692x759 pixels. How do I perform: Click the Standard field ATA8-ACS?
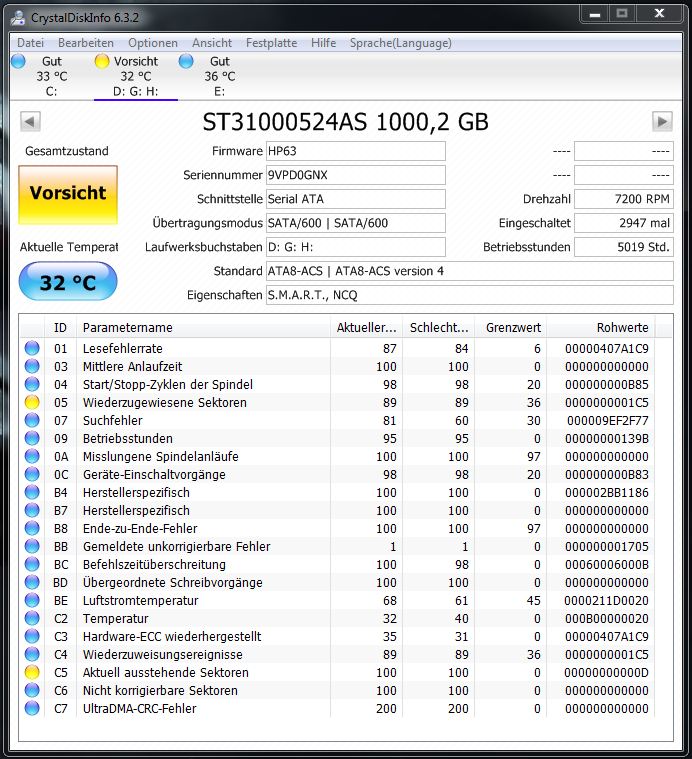click(x=469, y=271)
